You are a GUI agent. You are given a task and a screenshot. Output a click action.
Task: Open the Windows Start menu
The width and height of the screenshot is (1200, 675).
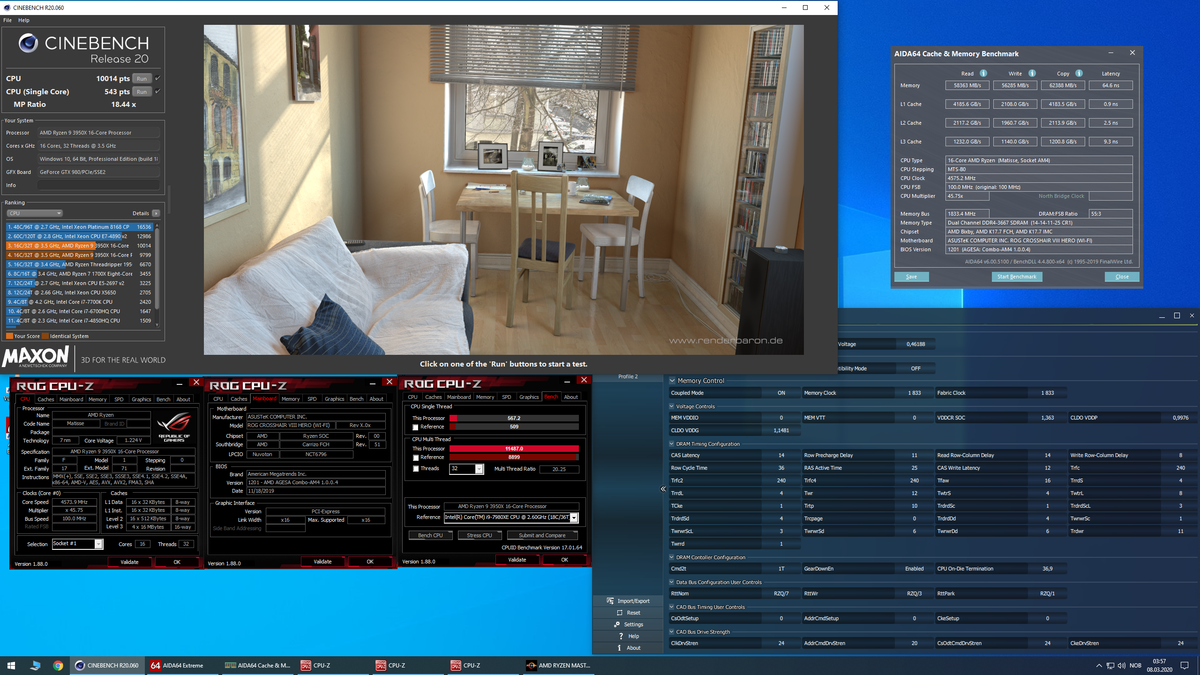[12, 665]
